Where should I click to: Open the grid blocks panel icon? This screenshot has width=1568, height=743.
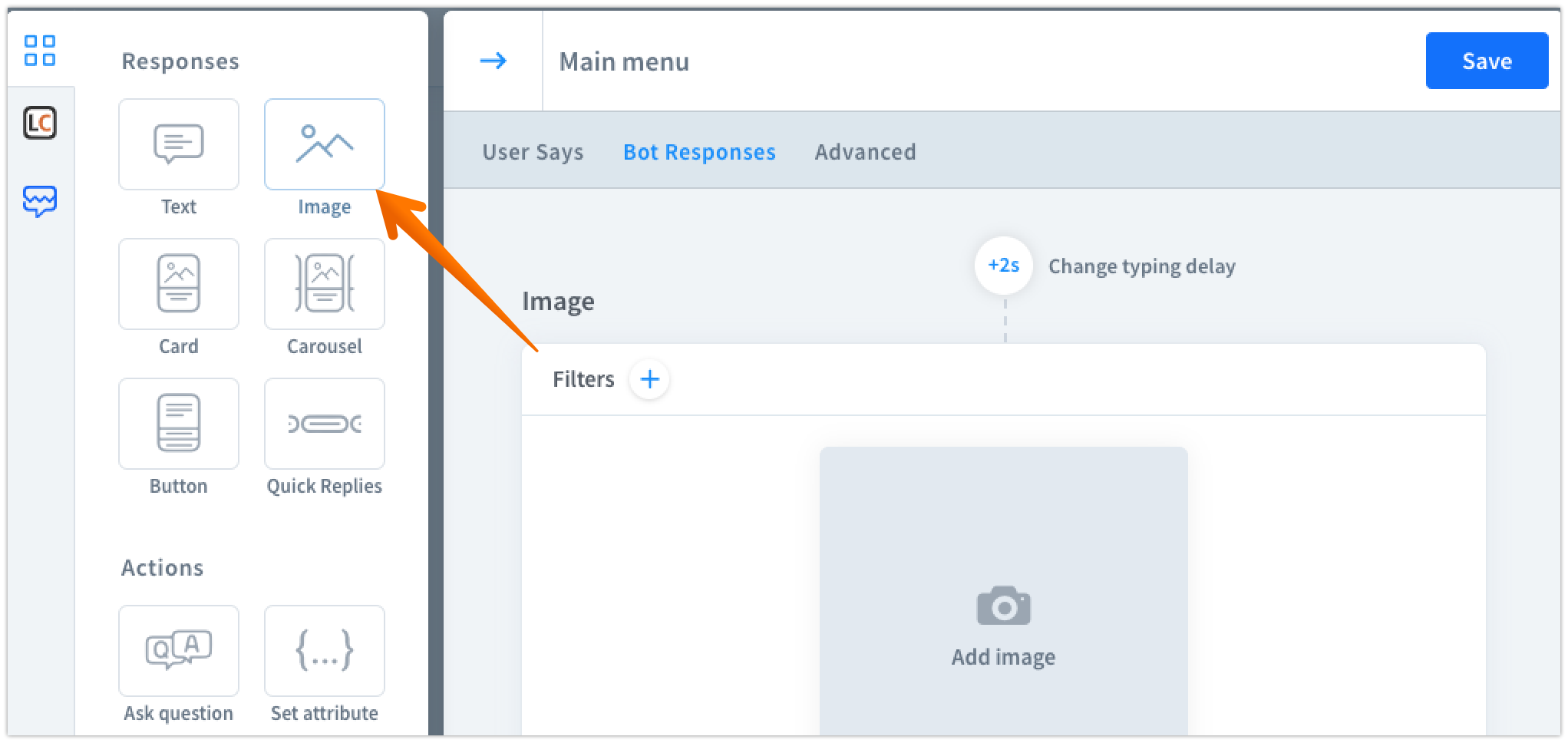pyautogui.click(x=40, y=51)
